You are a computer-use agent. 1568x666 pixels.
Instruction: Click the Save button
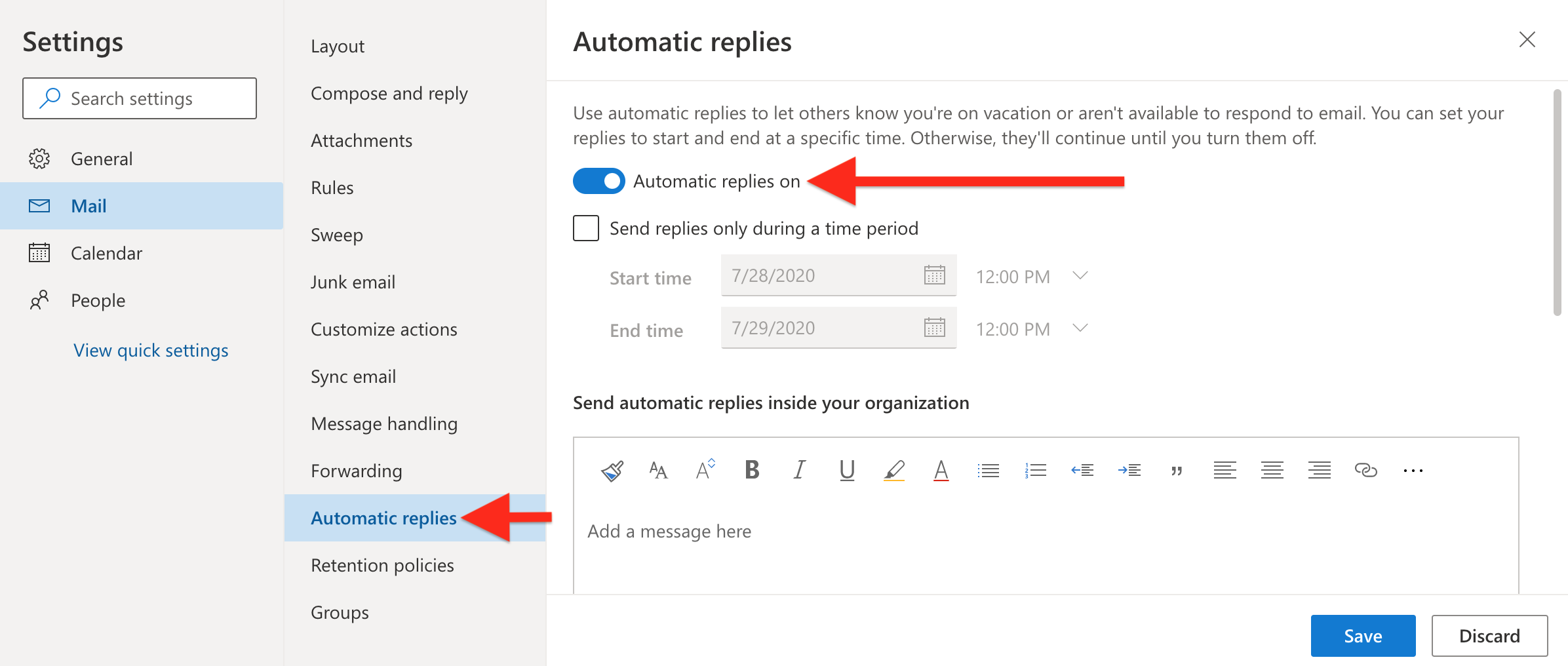(1363, 636)
